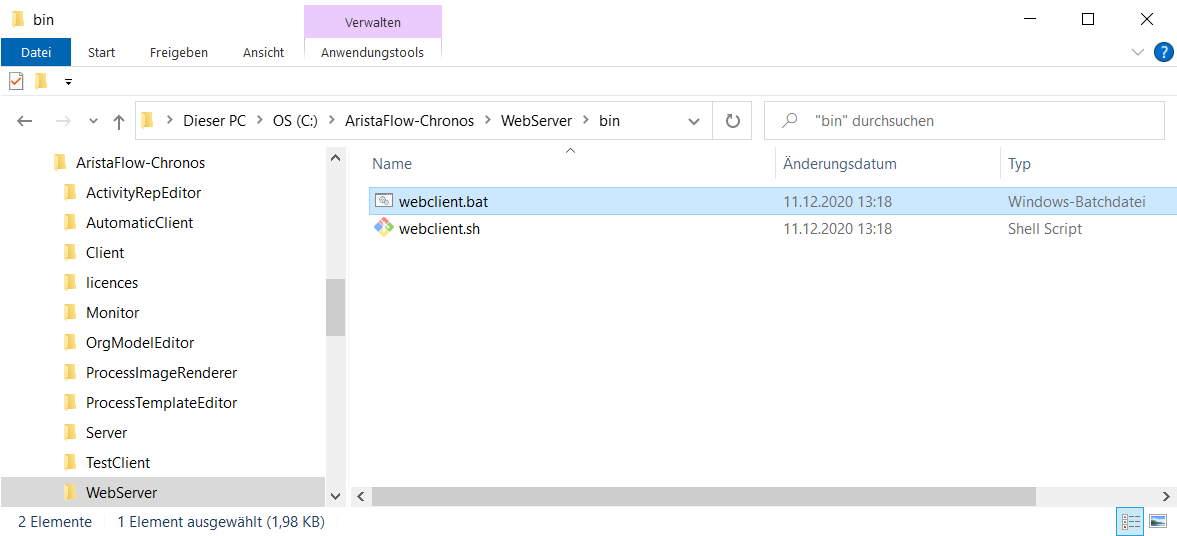Screen dimensions: 1177x536
Task: Open recent locations dropdown arrow
Action: pos(93,121)
